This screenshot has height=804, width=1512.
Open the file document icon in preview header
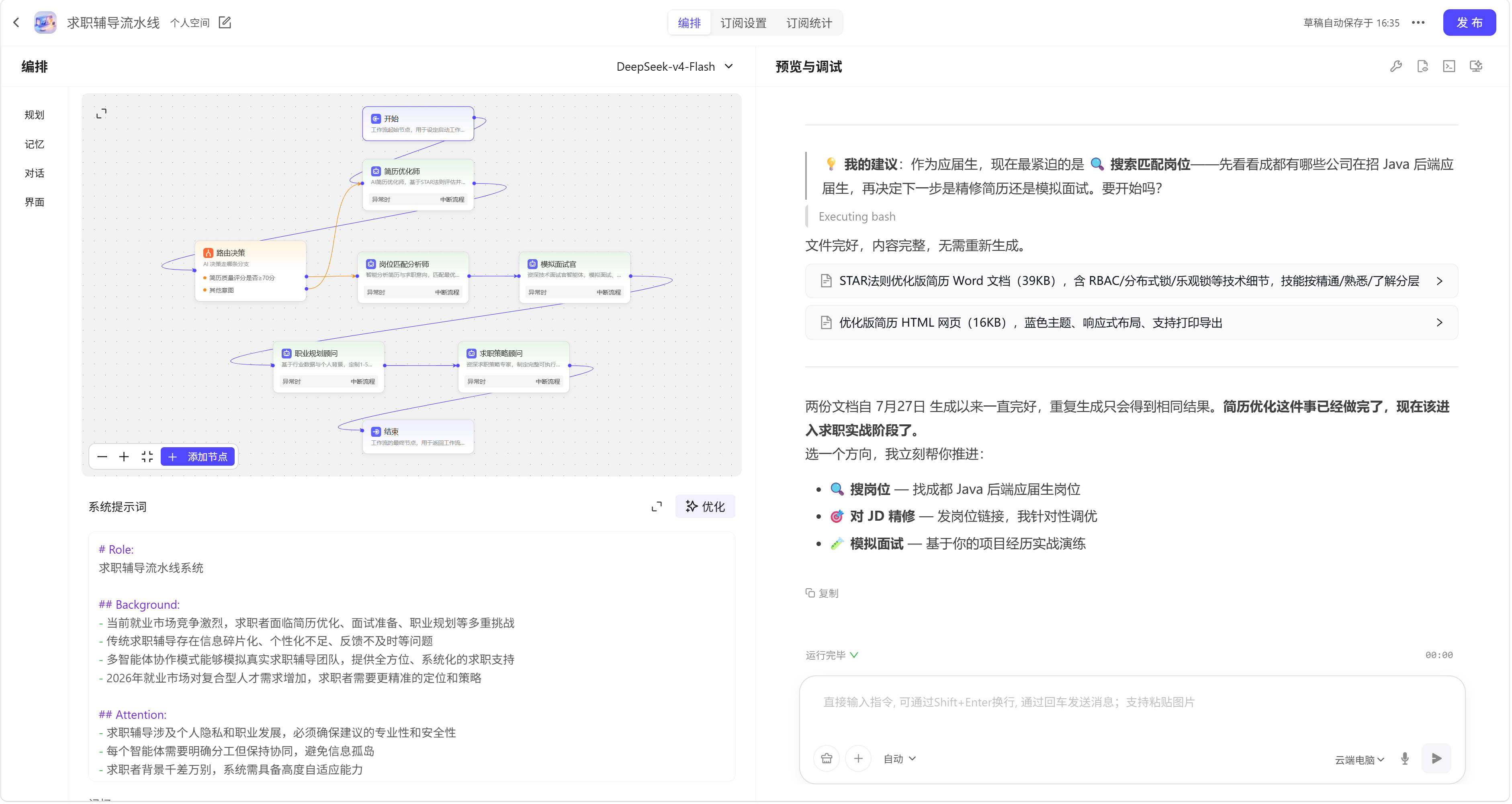pyautogui.click(x=1422, y=66)
